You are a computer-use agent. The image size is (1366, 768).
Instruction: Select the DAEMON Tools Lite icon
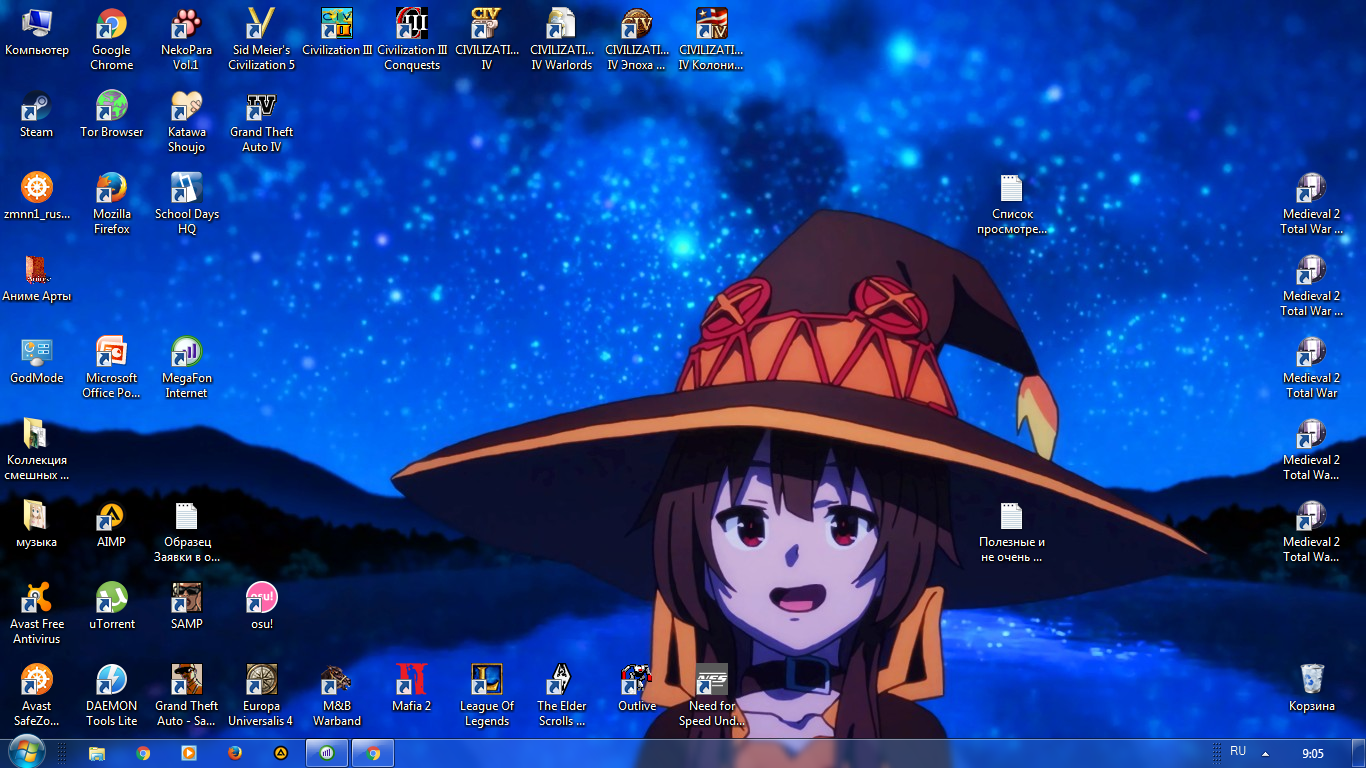(x=111, y=696)
